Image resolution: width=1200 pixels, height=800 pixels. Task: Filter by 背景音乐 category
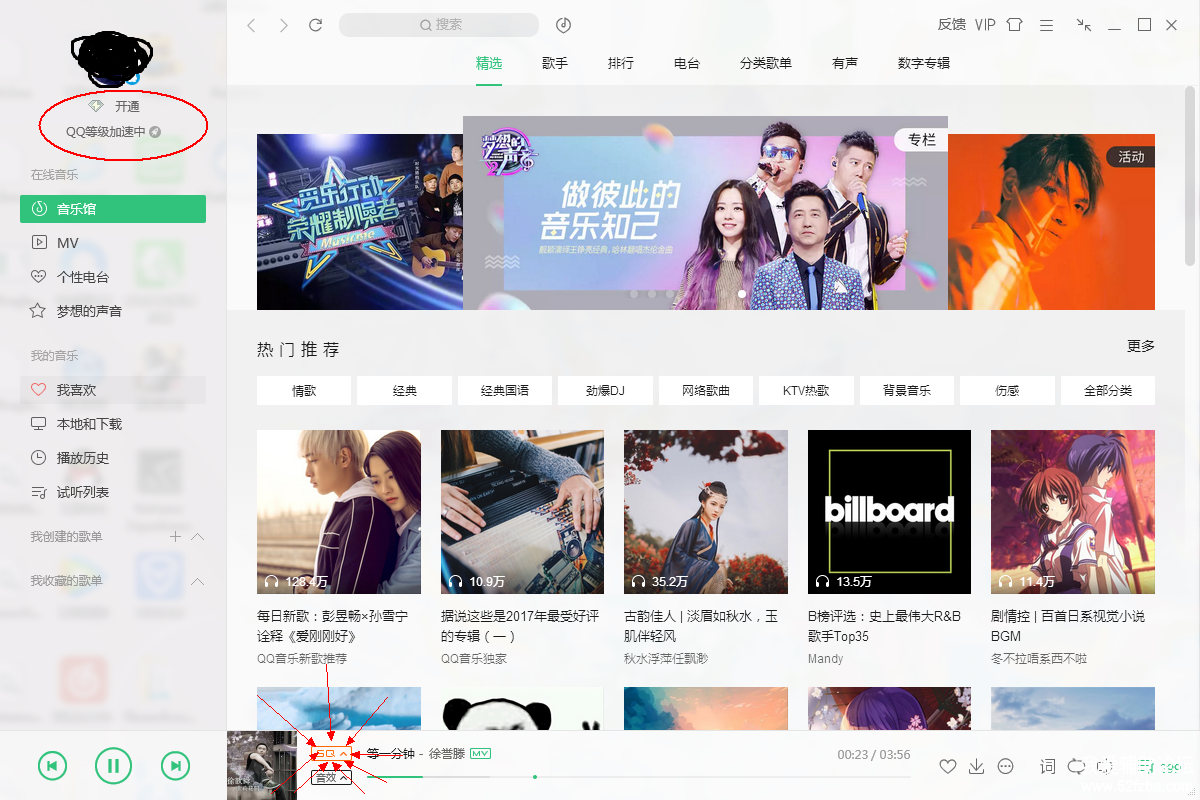pos(907,391)
